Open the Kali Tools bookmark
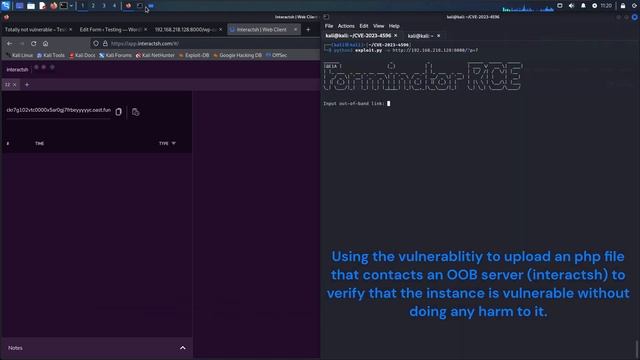The height and width of the screenshot is (360, 640). pos(51,55)
